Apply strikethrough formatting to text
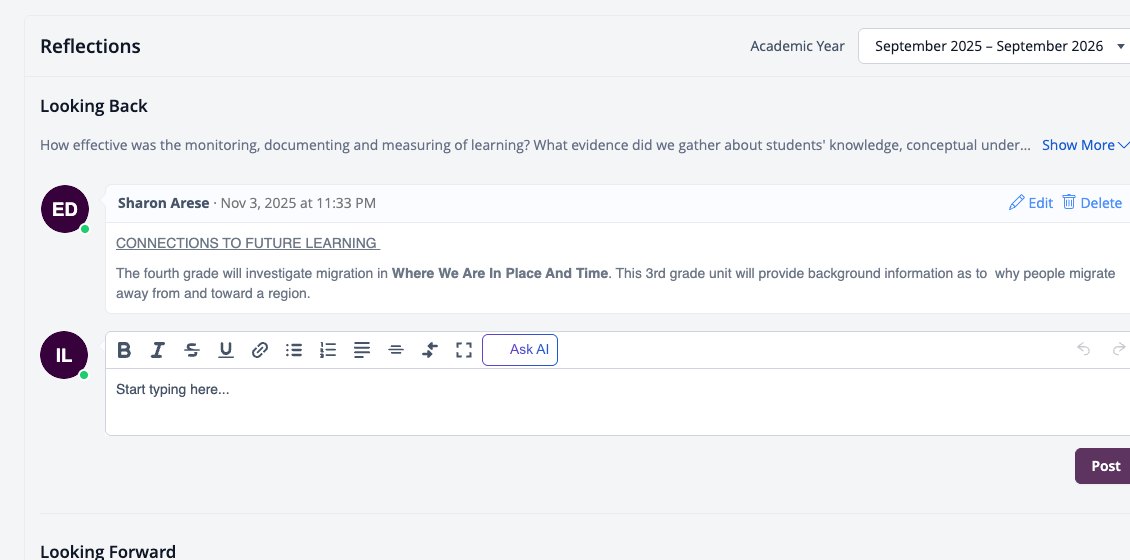This screenshot has height=560, width=1130. point(192,350)
